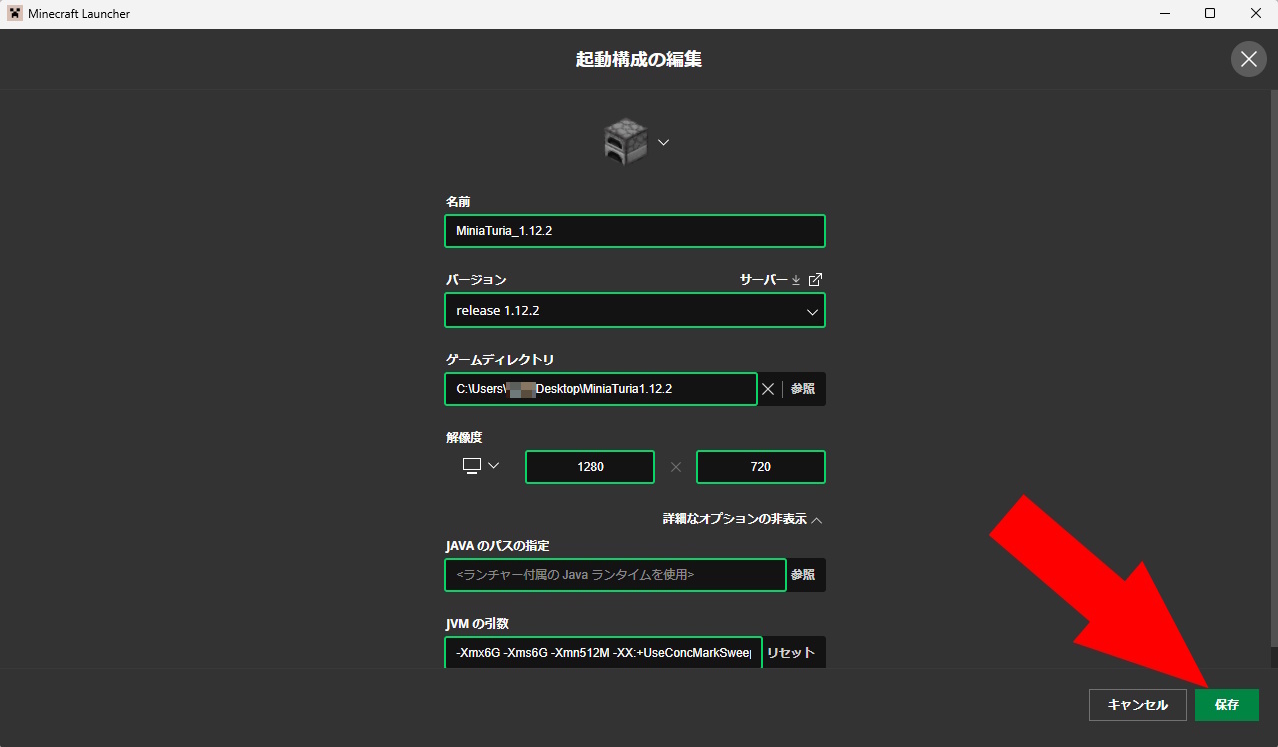Image resolution: width=1278 pixels, height=747 pixels.
Task: Click the JAVA のパスの指定 input field
Action: [616, 575]
